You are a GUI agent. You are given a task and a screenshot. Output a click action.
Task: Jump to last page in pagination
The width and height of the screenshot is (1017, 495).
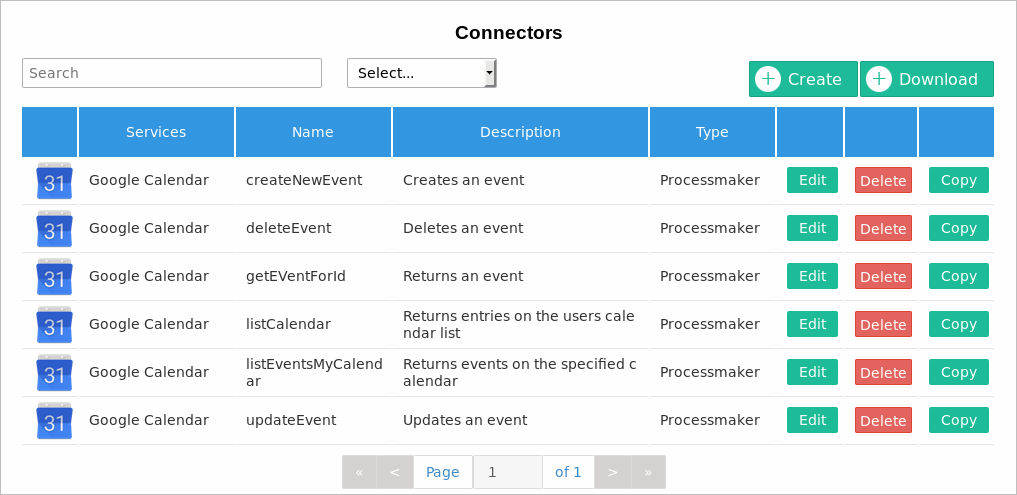[x=648, y=472]
